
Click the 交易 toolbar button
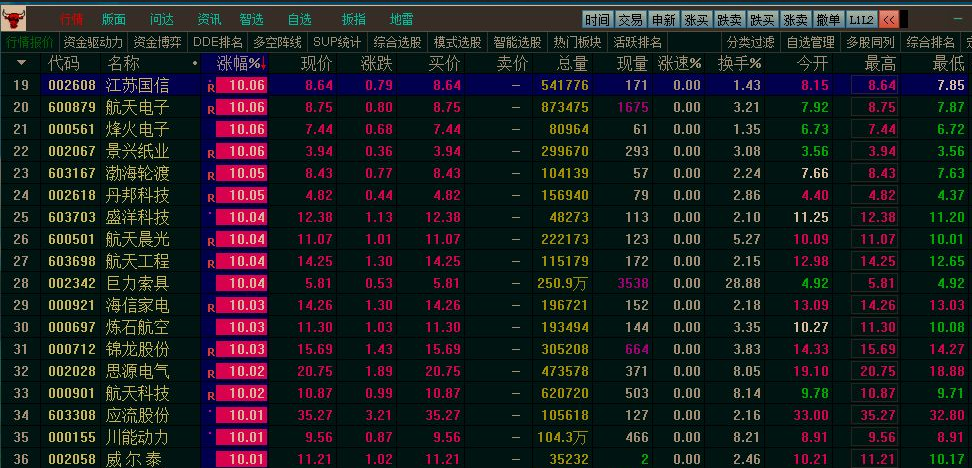(630, 20)
